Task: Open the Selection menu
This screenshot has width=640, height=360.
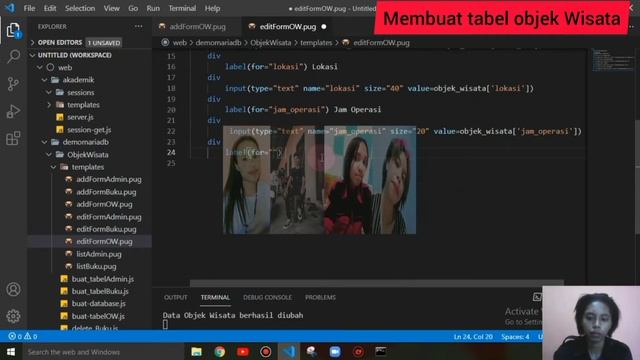Action: tap(80, 8)
